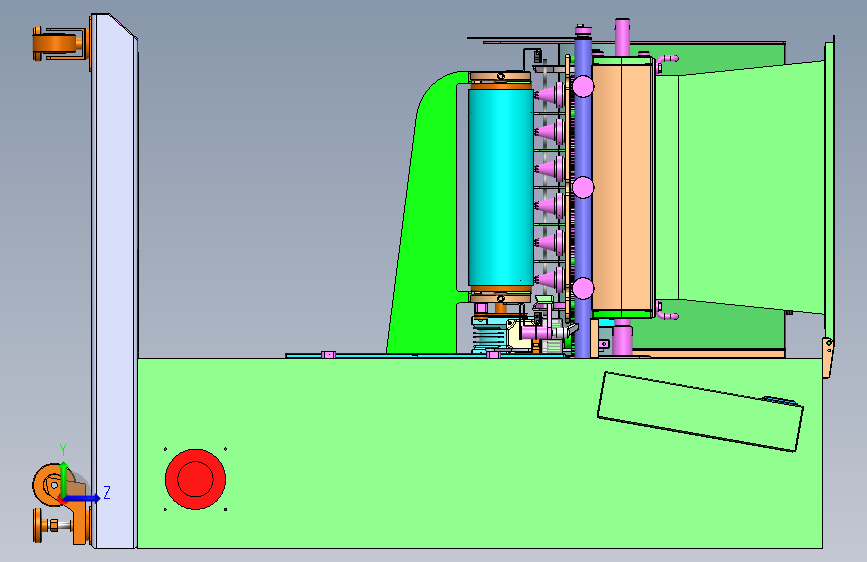Select the cyan cylindrical roller
The height and width of the screenshot is (562, 867).
pos(500,188)
